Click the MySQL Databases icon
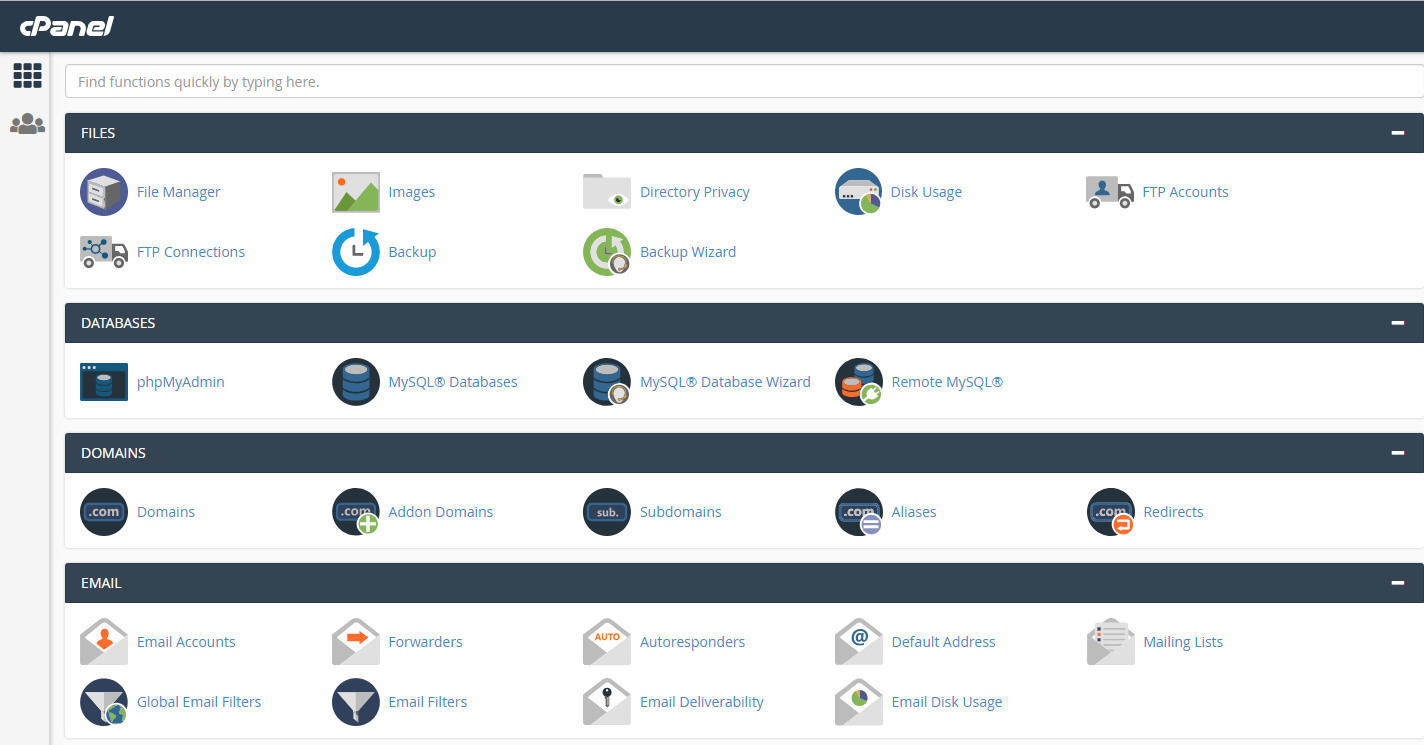This screenshot has height=745, width=1424. tap(356, 382)
